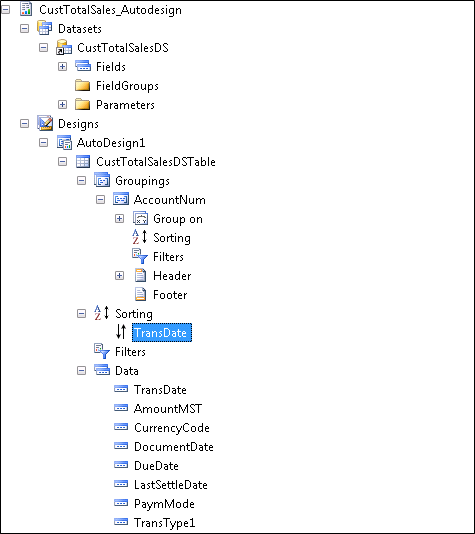
Task: Select the AutoDesign1 label
Action: pos(111,143)
